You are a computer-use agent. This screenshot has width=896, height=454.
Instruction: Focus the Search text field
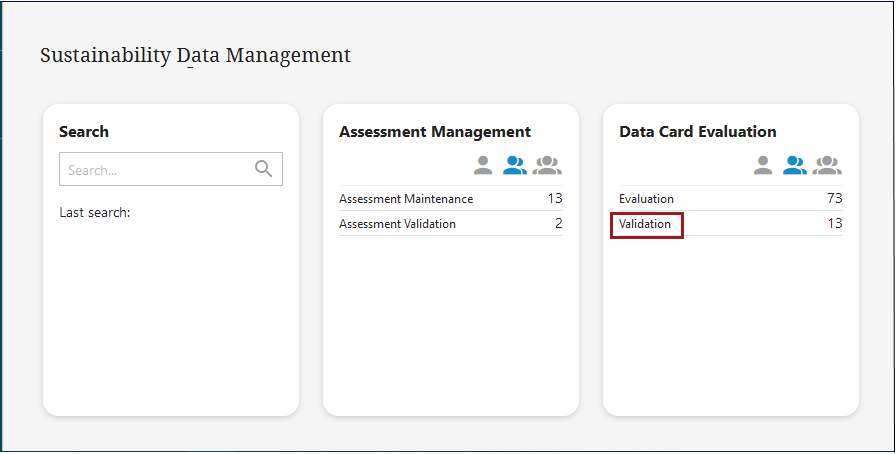pyautogui.click(x=155, y=170)
